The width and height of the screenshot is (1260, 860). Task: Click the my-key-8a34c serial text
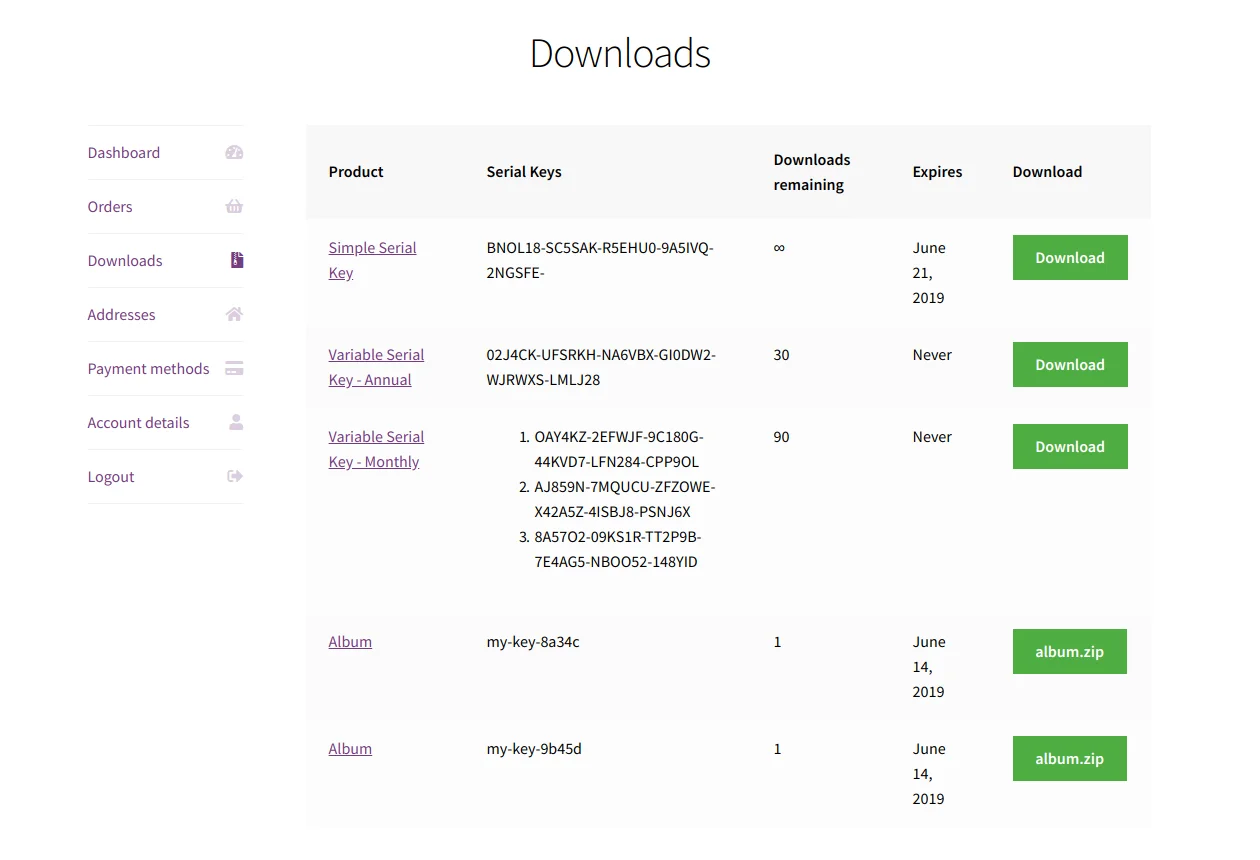click(x=533, y=642)
